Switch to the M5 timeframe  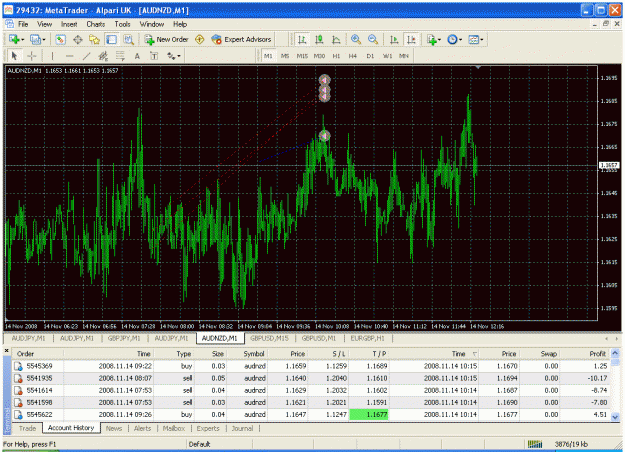285,56
